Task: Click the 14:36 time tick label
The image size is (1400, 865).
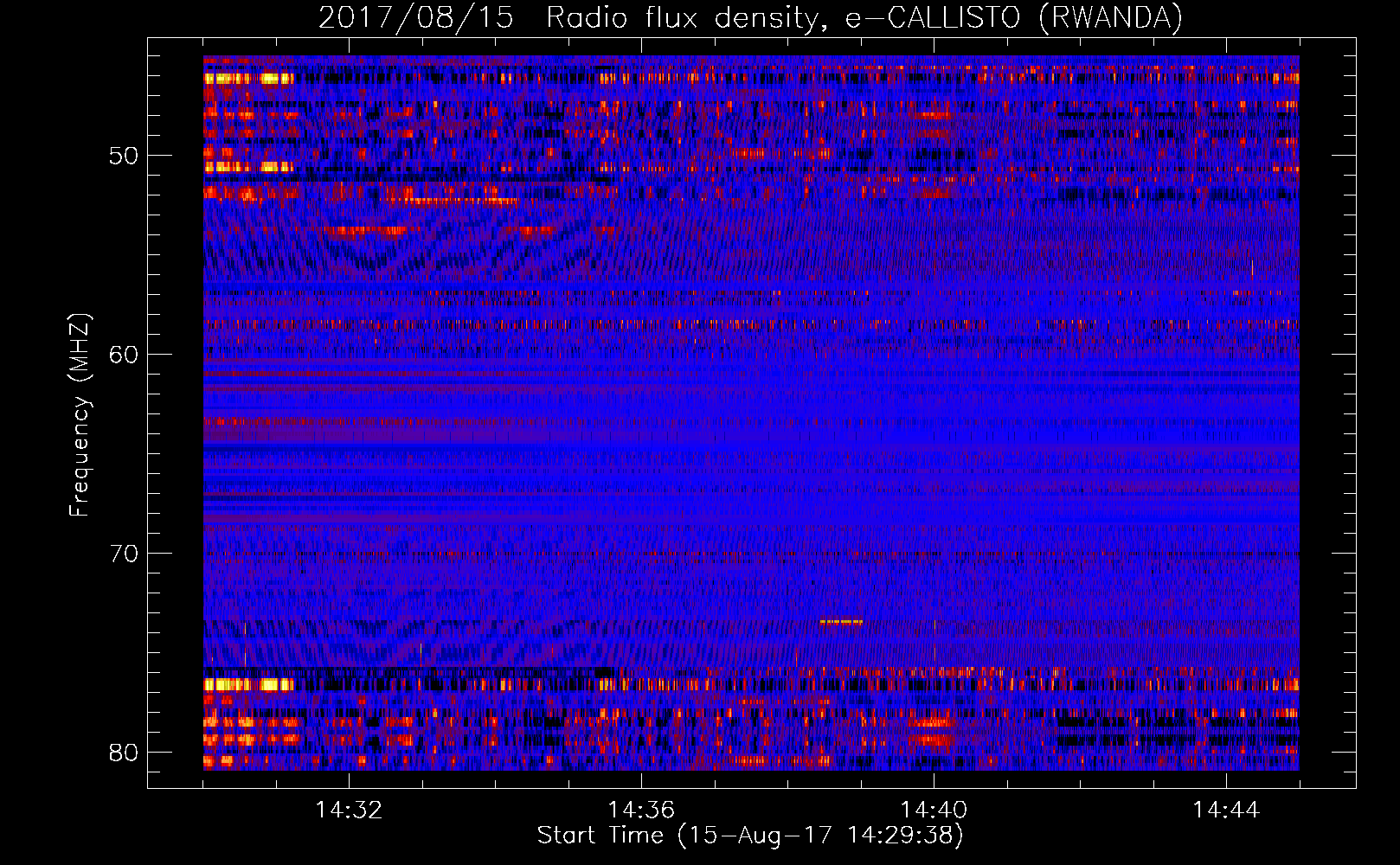Action: [641, 810]
